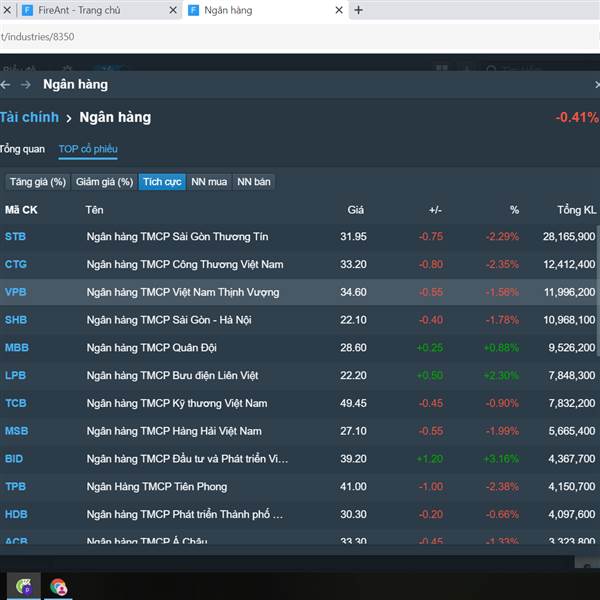This screenshot has width=600, height=600.
Task: Click Ngân hàng TMCP Hàng Hải Việt Nam
Action: click(x=174, y=432)
